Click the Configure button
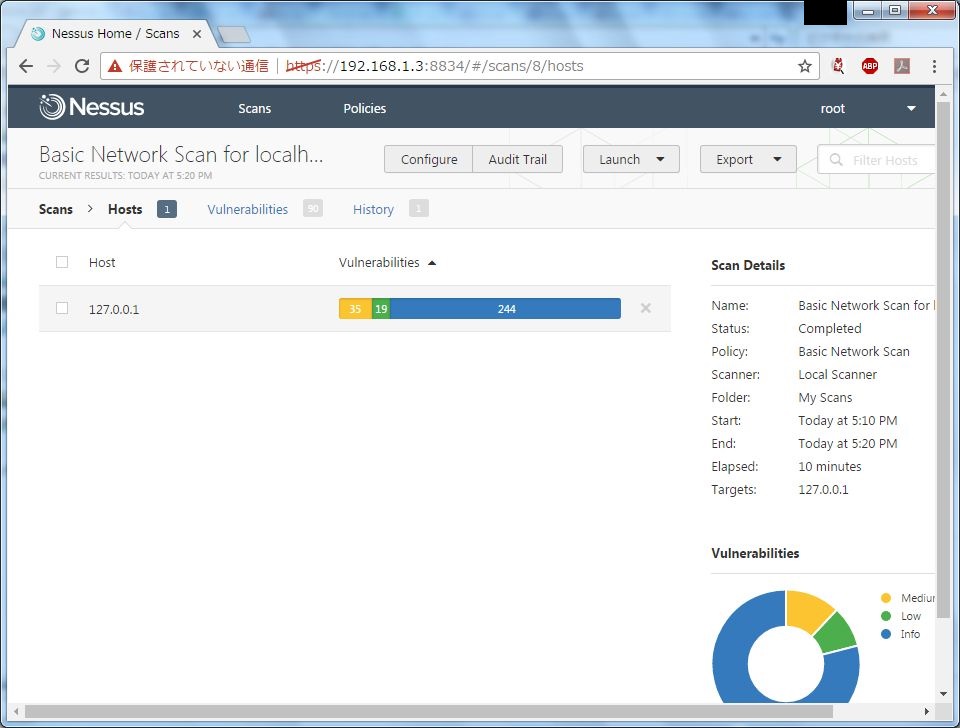Image resolution: width=960 pixels, height=728 pixels. tap(429, 159)
